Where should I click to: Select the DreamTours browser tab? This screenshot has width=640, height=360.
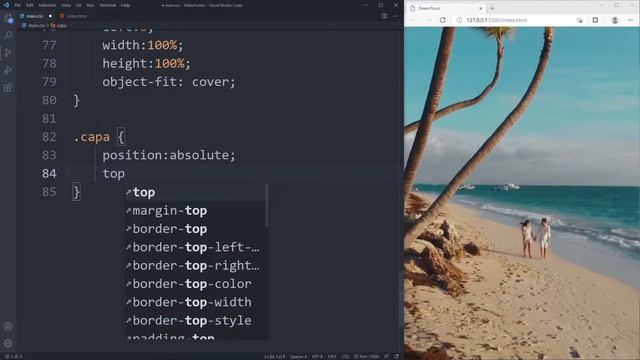(447, 8)
